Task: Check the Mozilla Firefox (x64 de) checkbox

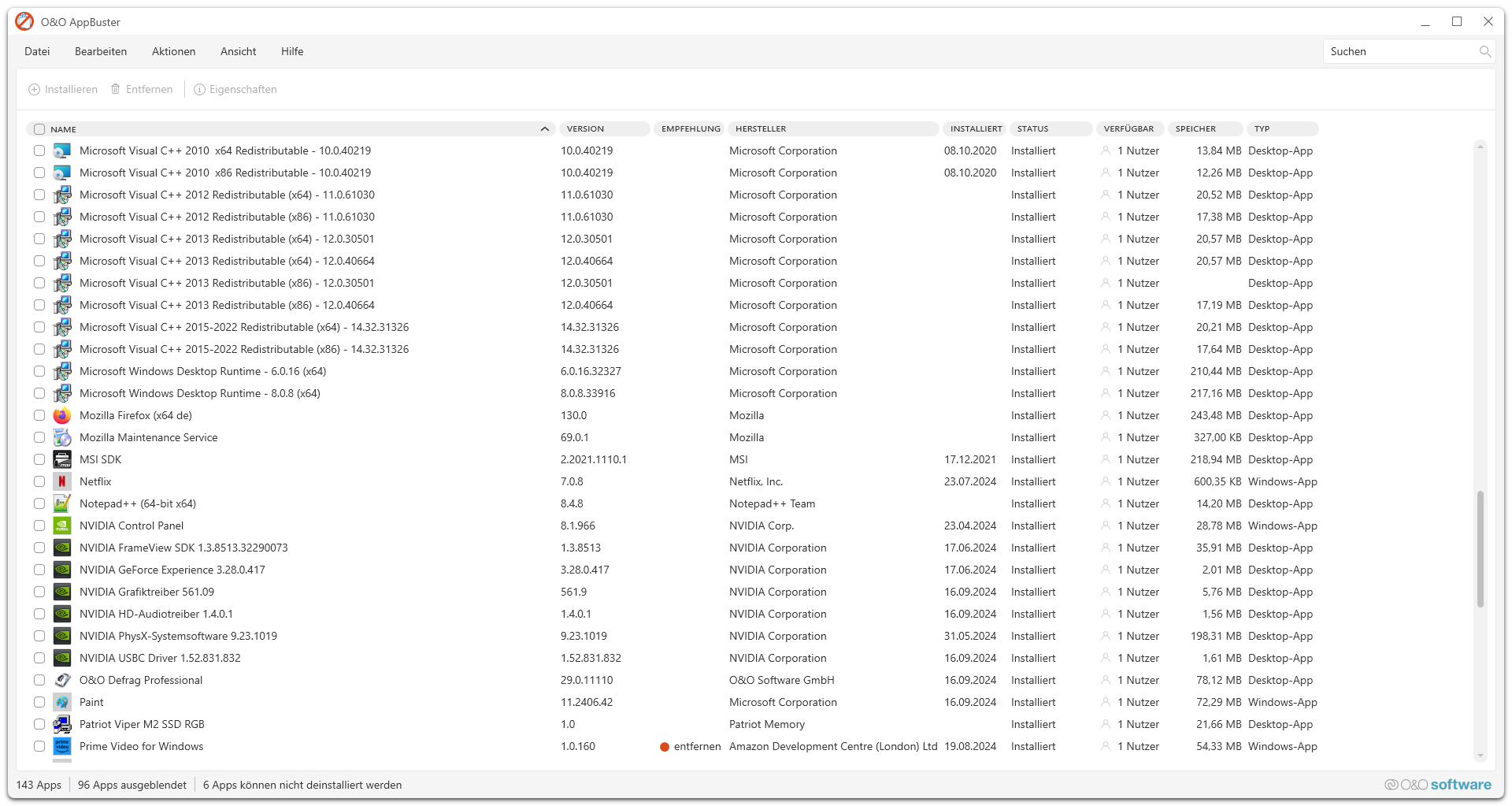Action: (39, 415)
